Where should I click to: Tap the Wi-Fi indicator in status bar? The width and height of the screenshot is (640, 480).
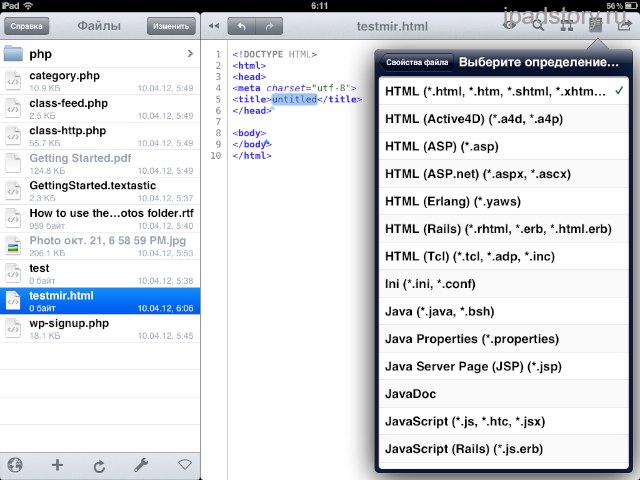coord(28,5)
